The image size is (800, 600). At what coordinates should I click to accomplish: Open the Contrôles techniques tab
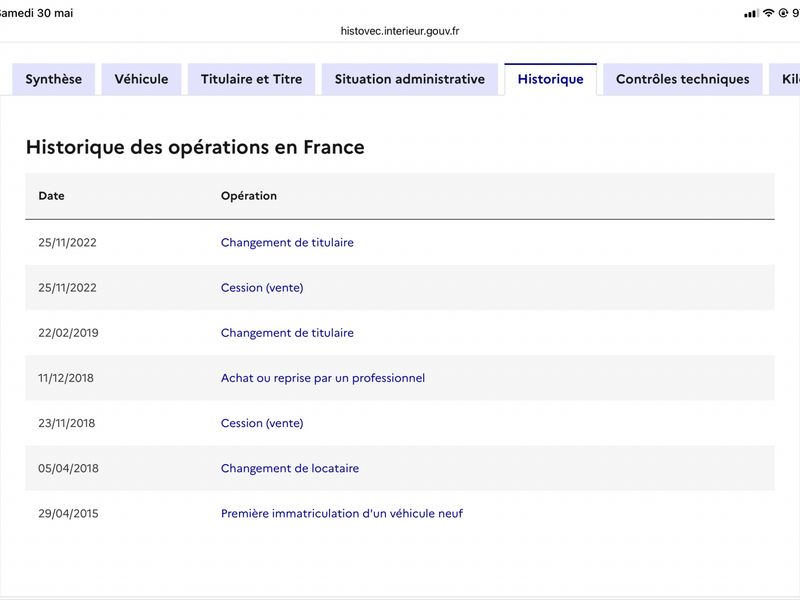pyautogui.click(x=683, y=79)
